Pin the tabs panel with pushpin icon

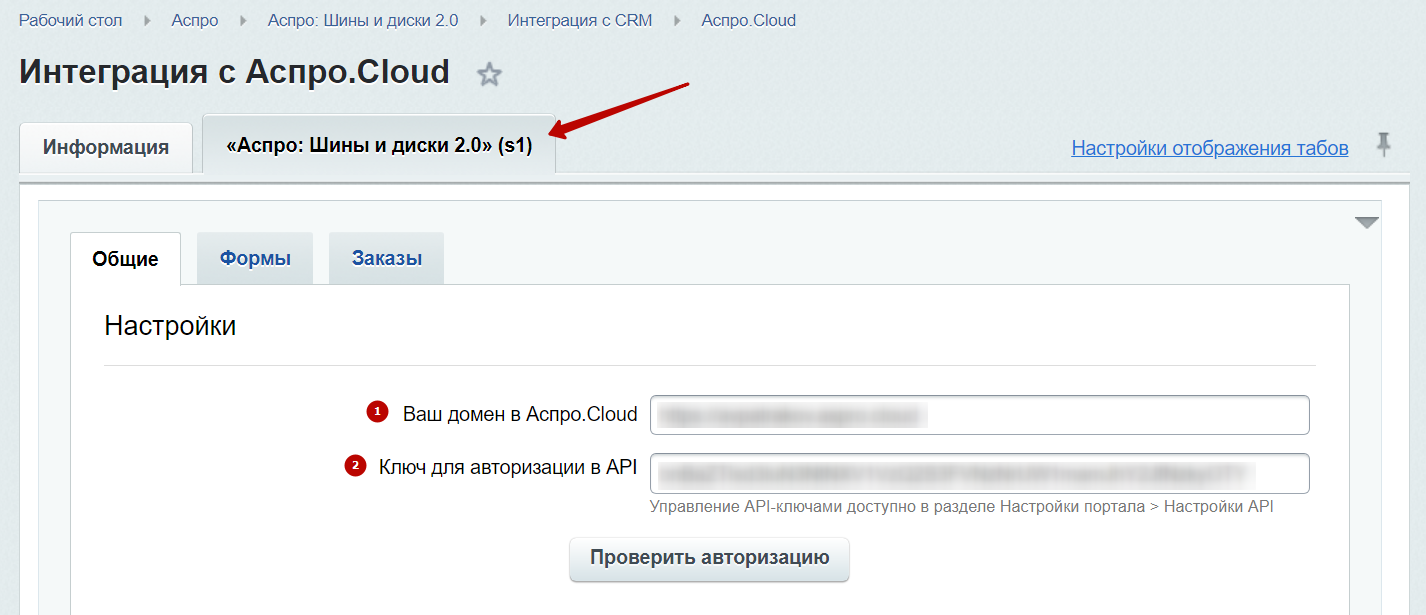pyautogui.click(x=1383, y=145)
